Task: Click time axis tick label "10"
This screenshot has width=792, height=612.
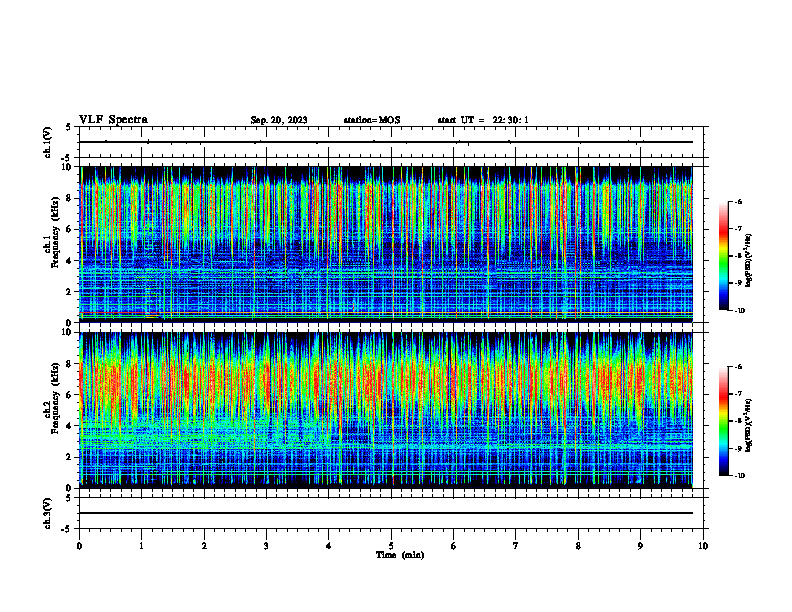Action: tap(703, 546)
